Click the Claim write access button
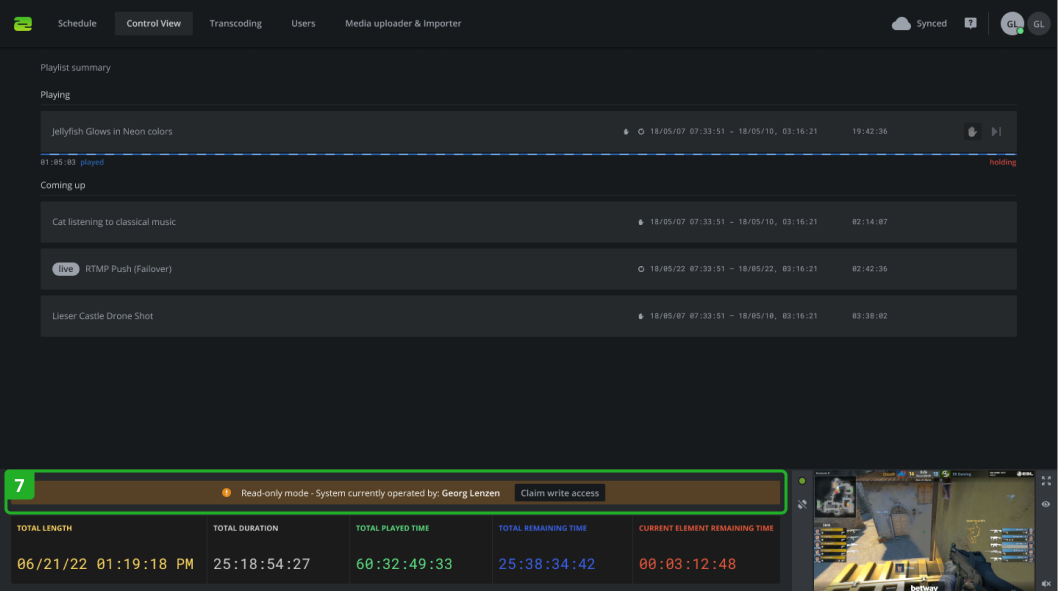This screenshot has width=1058, height=591. (x=560, y=493)
